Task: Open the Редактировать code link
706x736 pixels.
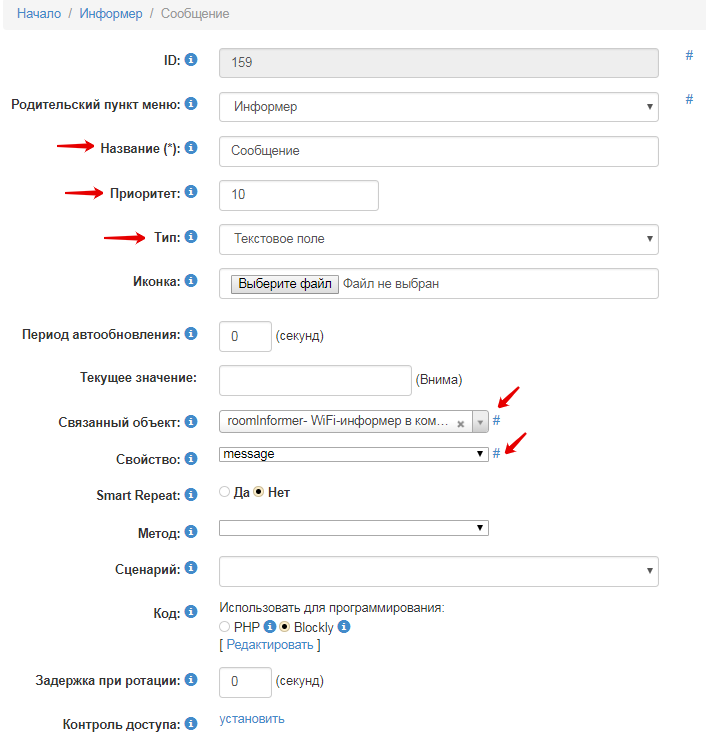Action: pyautogui.click(x=269, y=645)
